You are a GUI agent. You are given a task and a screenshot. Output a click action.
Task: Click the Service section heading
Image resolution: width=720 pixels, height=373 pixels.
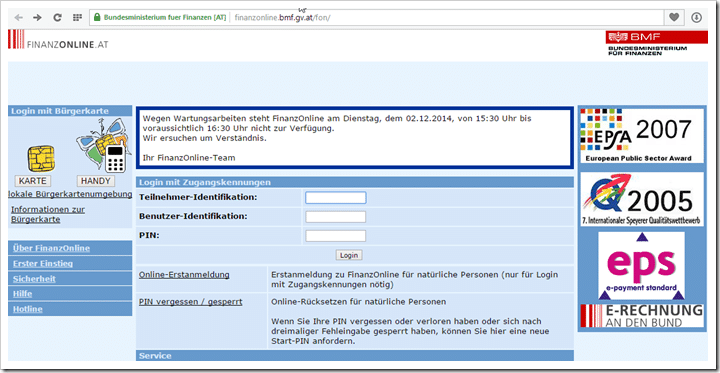pyautogui.click(x=155, y=356)
